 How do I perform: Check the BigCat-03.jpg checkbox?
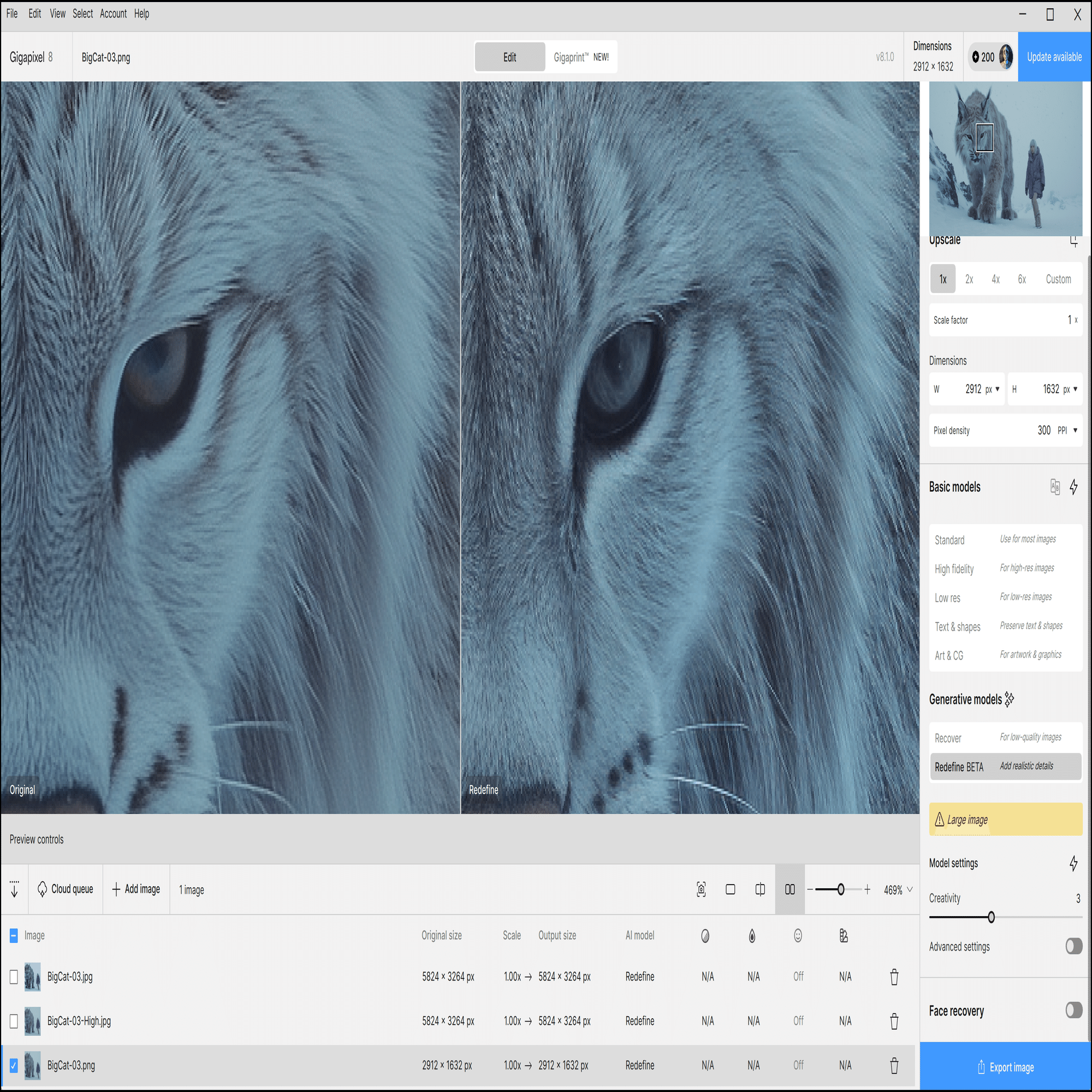point(14,977)
